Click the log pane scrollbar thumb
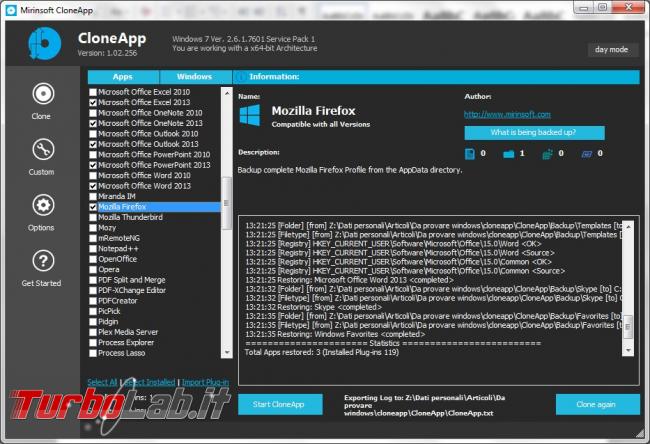The height and width of the screenshot is (444, 650). coord(628,327)
